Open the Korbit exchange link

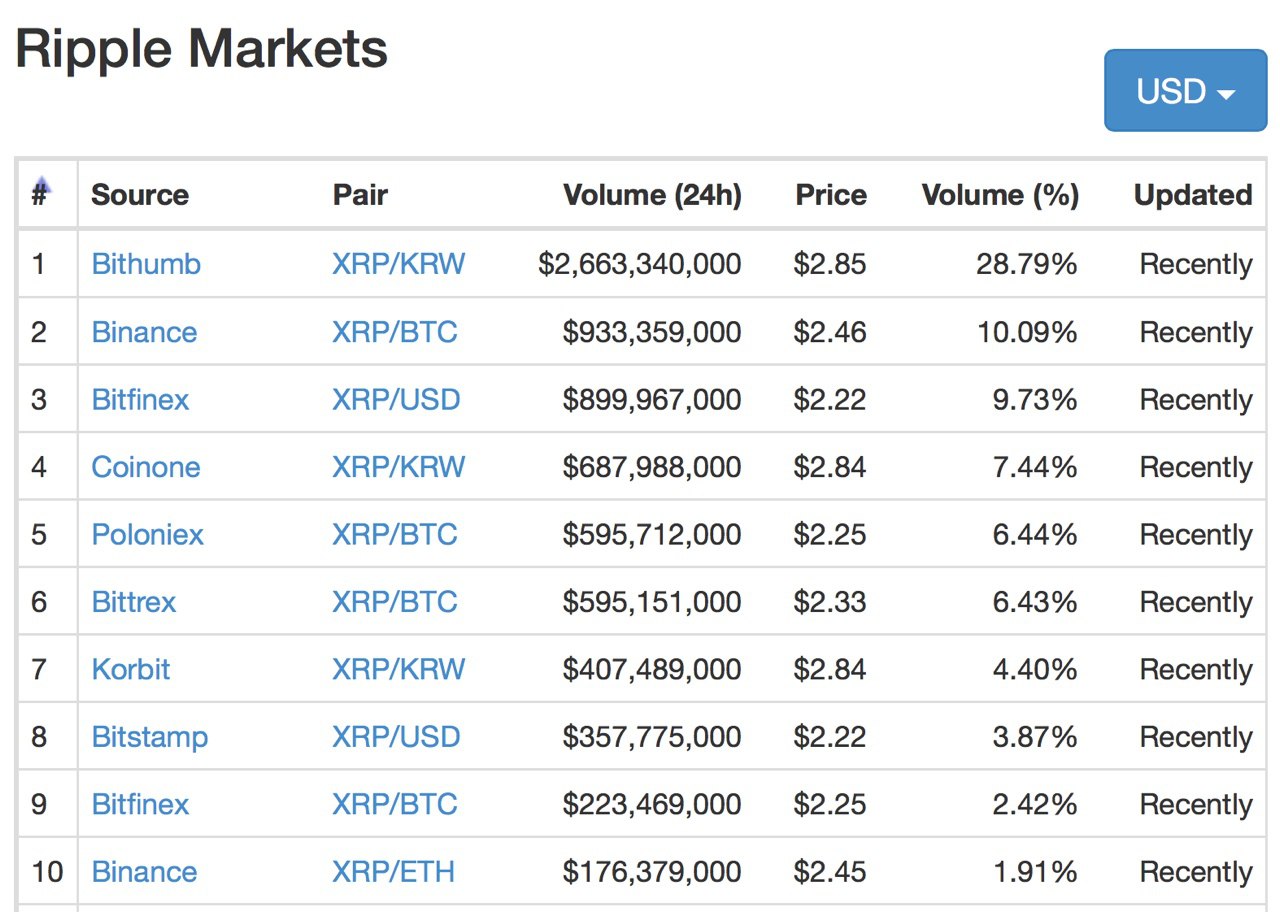point(131,669)
